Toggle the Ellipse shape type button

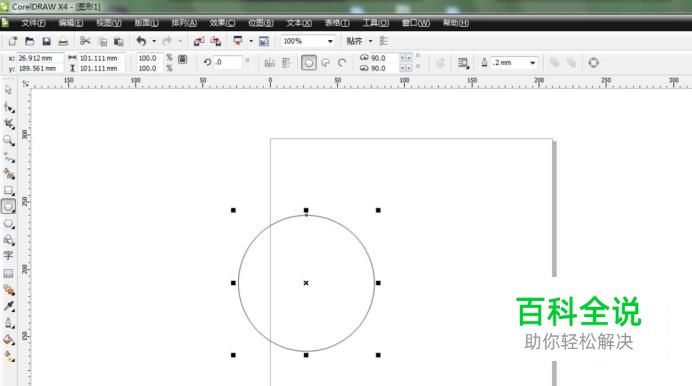point(308,63)
